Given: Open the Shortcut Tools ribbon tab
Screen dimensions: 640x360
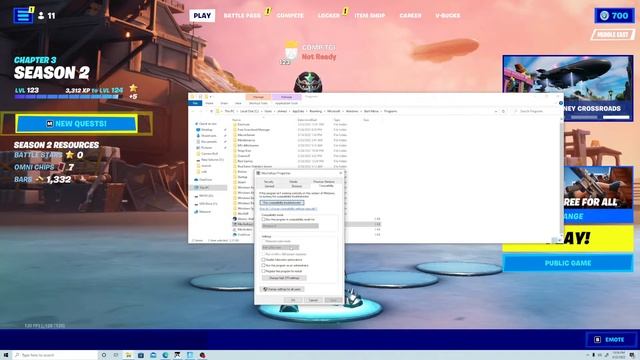Looking at the screenshot, I should tap(258, 103).
